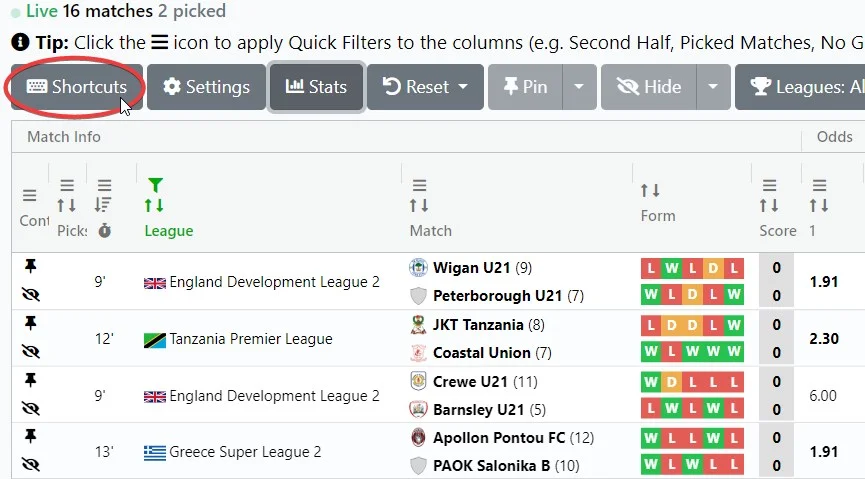Hide the JKT Tanzania match row

(x=30, y=352)
